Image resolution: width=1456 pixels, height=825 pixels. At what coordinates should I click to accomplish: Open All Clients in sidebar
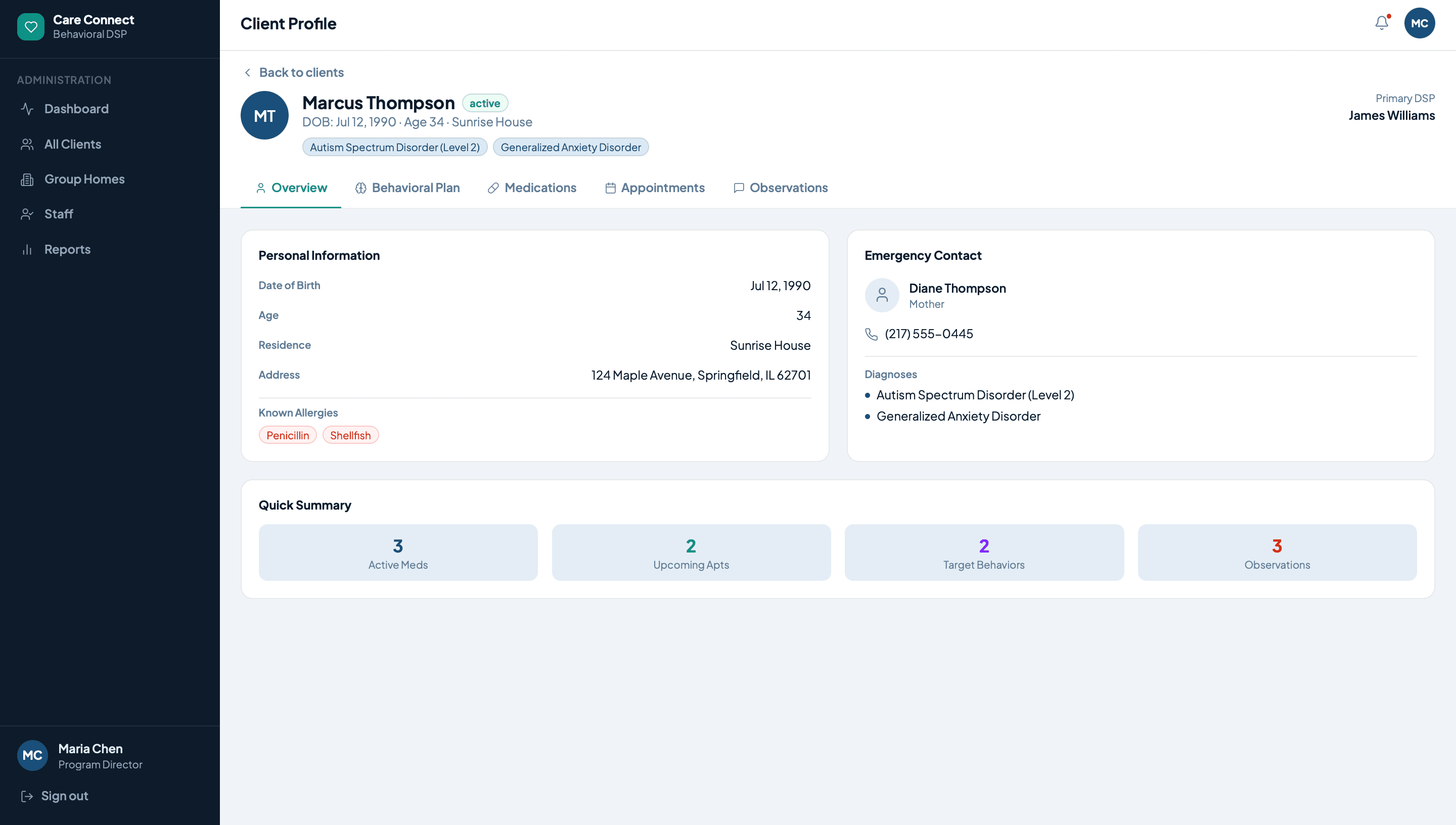[110, 145]
